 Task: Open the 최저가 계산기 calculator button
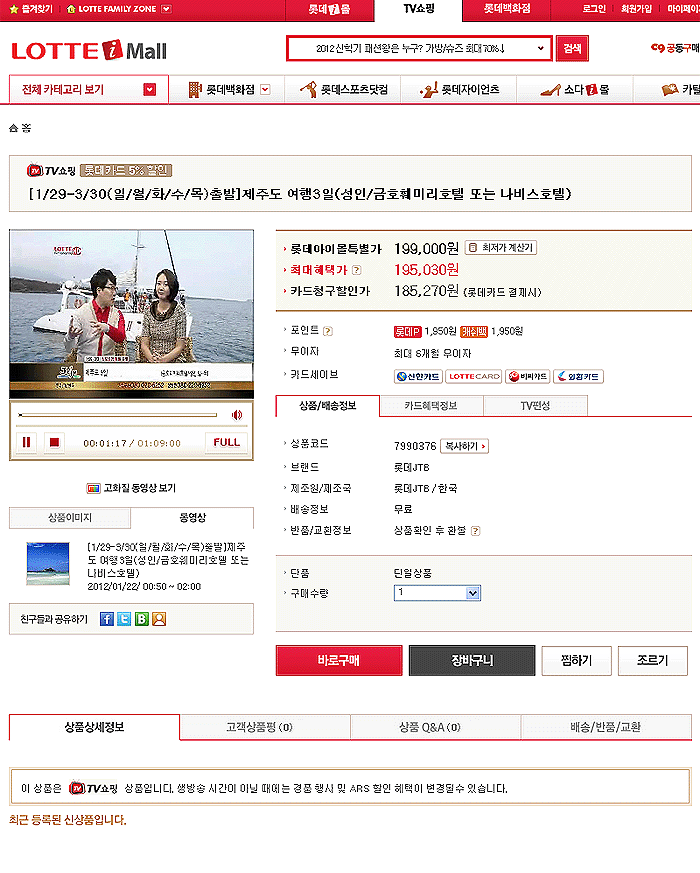pyautogui.click(x=501, y=248)
